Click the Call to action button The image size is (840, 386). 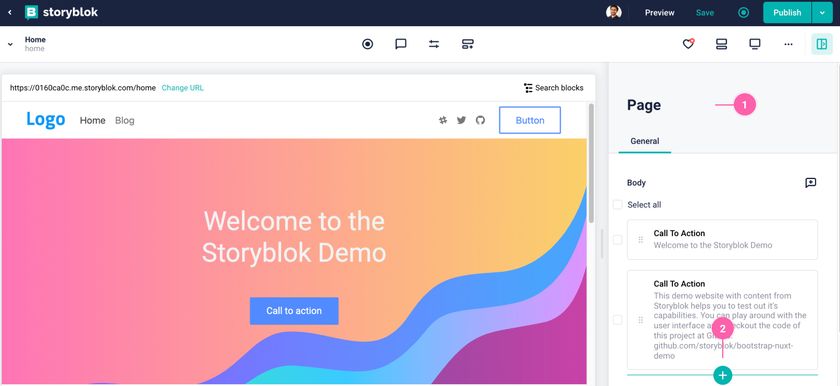[294, 311]
